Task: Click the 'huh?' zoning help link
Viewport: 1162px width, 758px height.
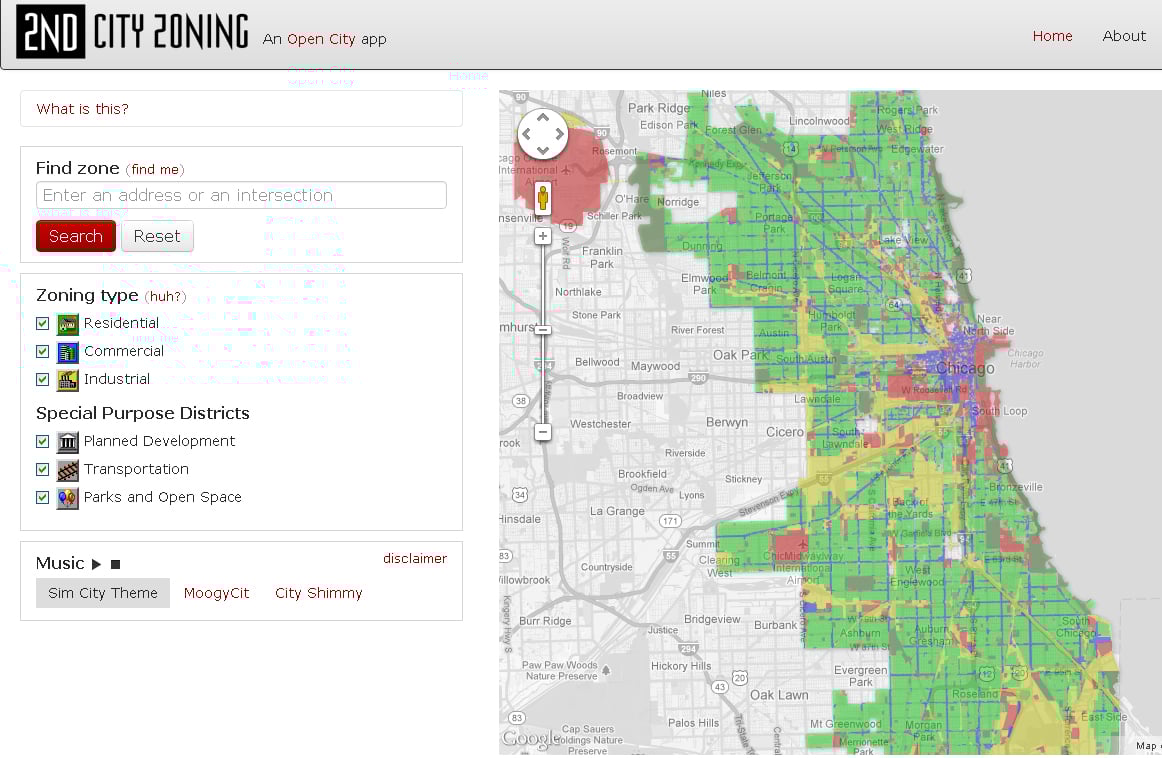Action: click(x=165, y=296)
